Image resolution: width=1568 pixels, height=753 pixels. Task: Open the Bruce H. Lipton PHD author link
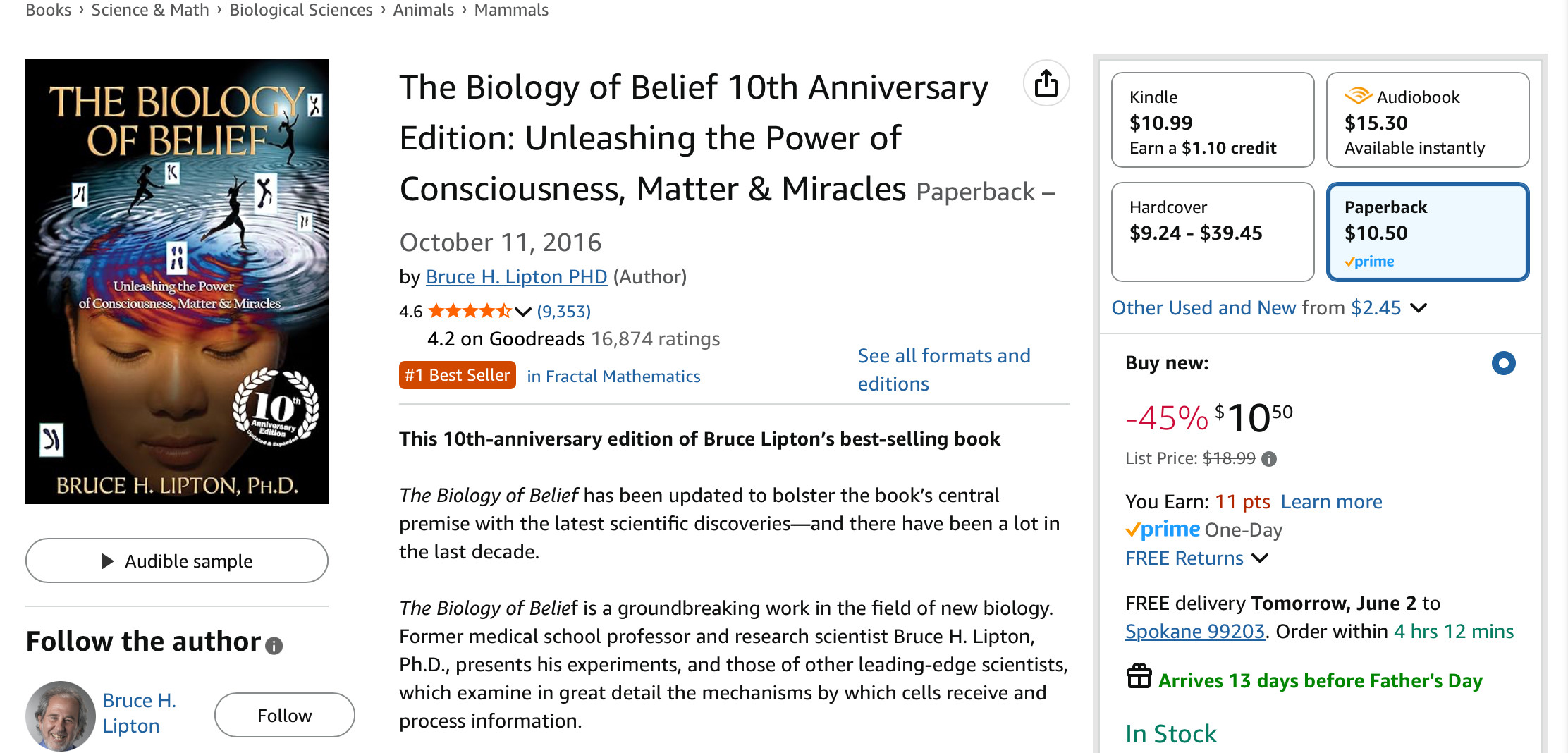pos(516,276)
